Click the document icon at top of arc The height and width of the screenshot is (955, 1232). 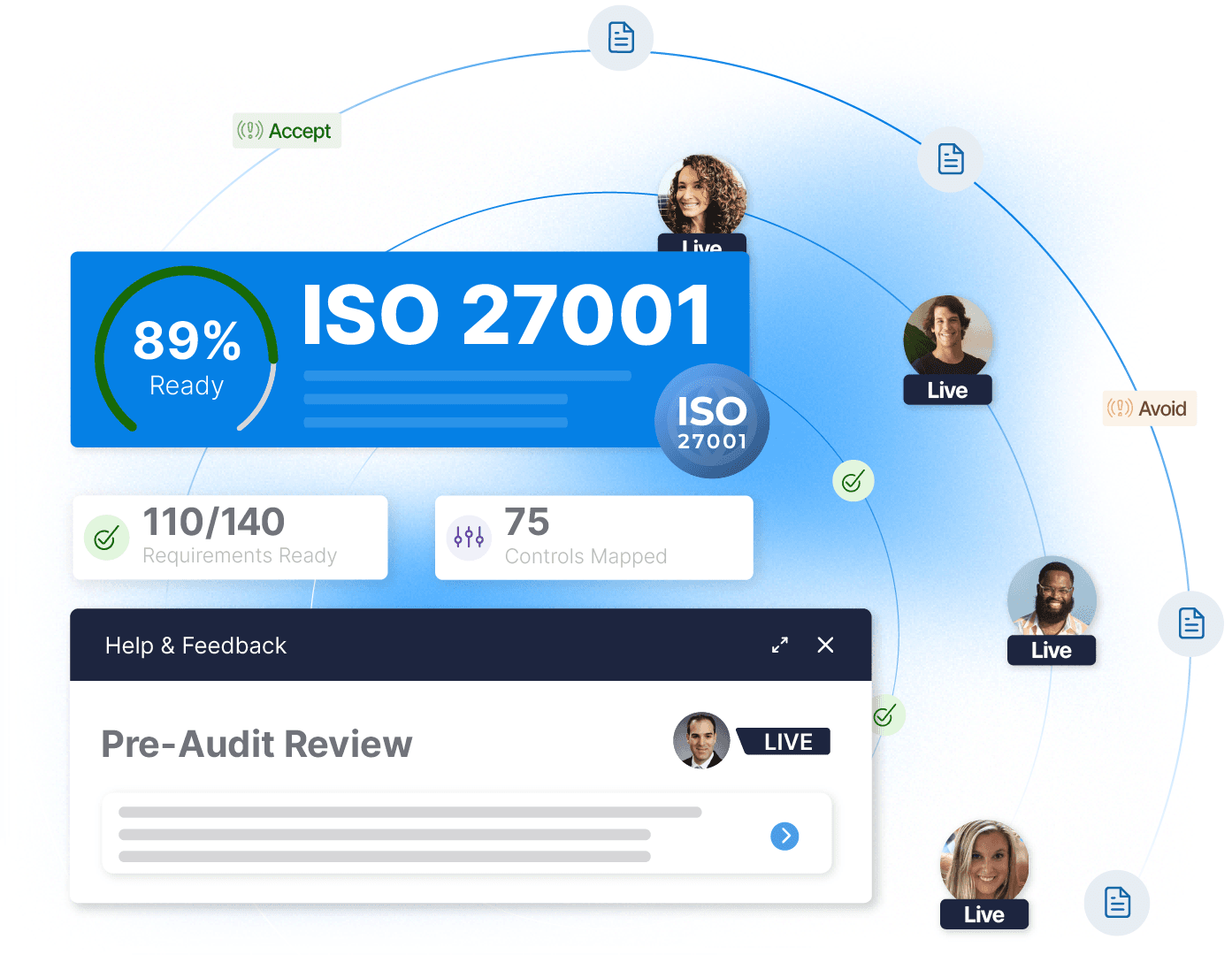(x=621, y=38)
